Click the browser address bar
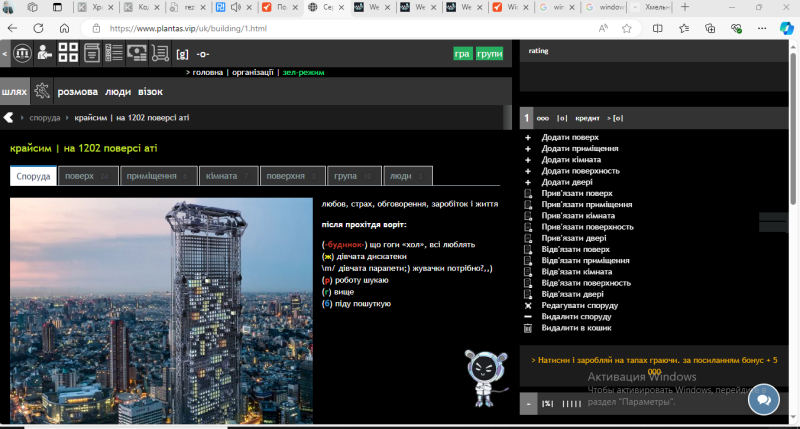800x429 pixels. (x=300, y=28)
